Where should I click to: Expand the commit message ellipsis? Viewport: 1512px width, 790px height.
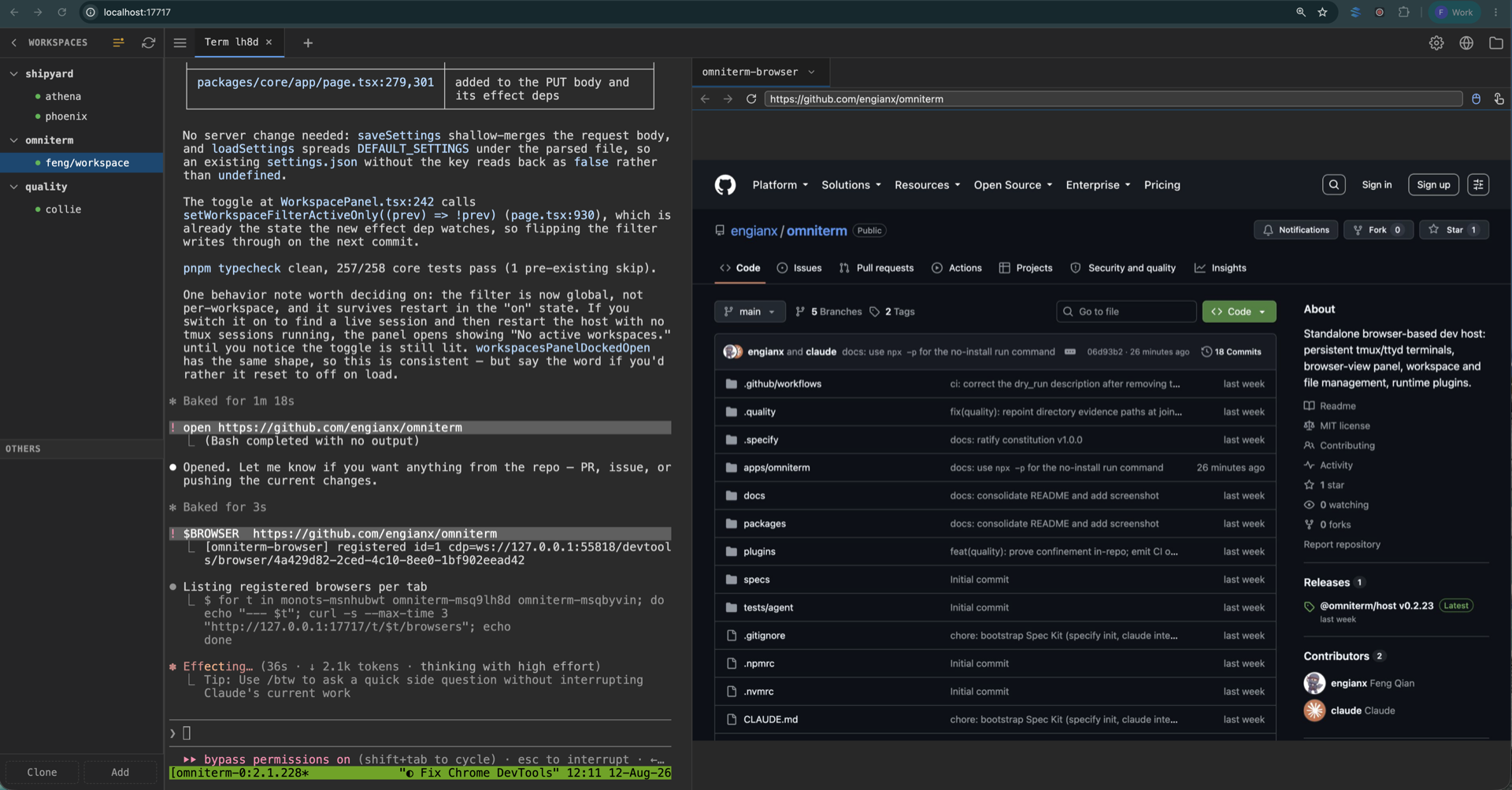(1069, 352)
